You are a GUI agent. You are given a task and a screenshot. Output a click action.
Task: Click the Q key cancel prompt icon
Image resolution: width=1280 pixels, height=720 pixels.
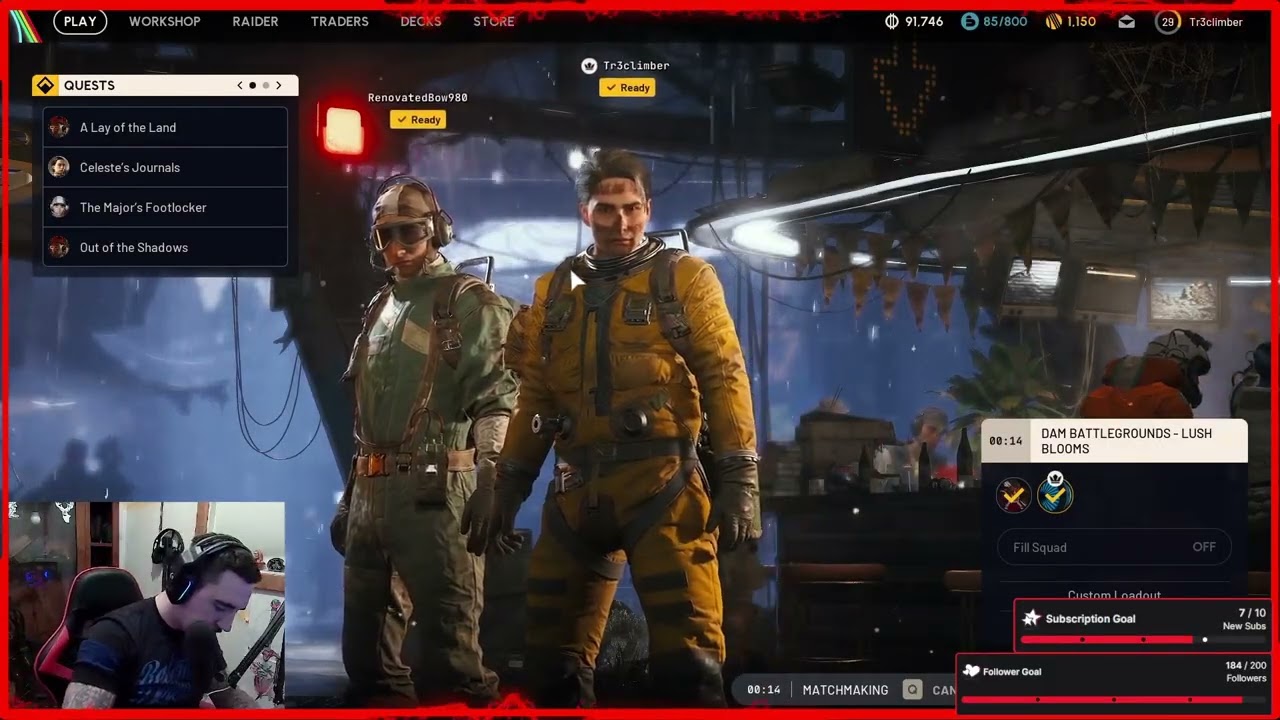click(x=912, y=690)
